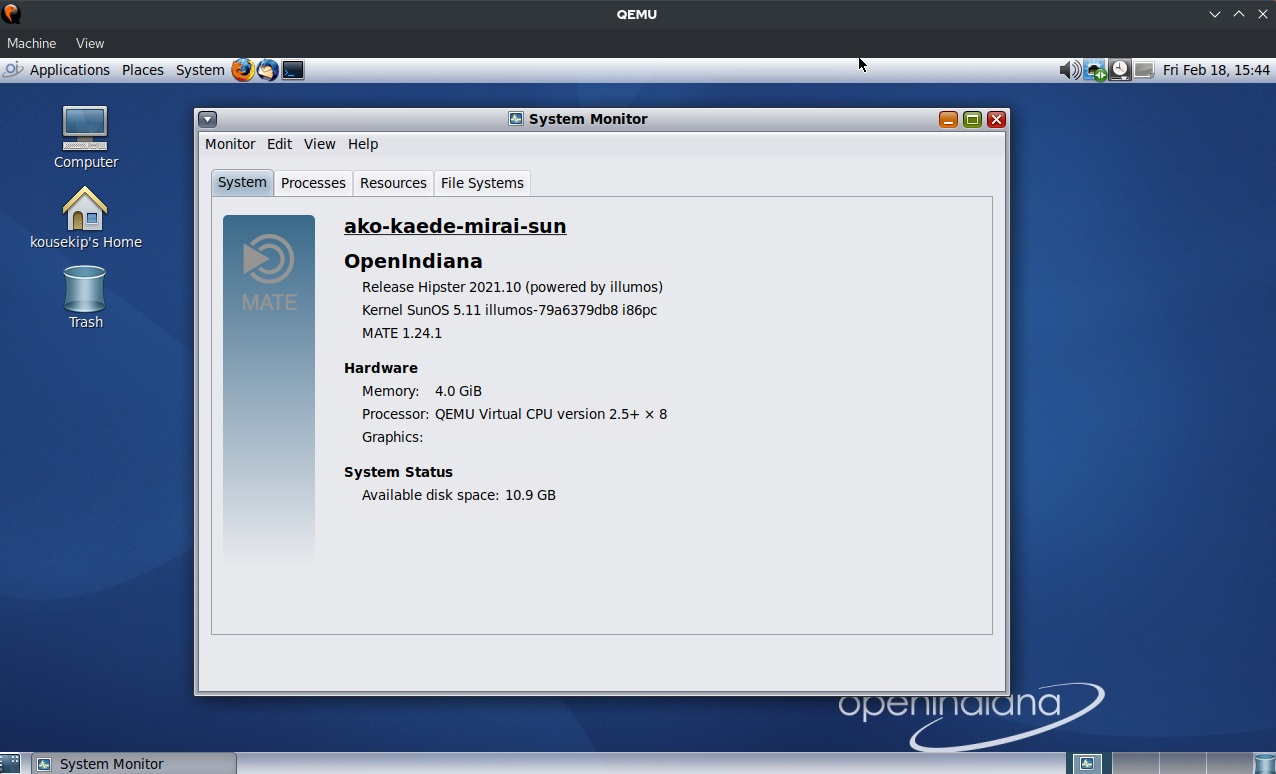This screenshot has height=774, width=1276.
Task: Click the System Monitor taskbar button
Action: click(x=134, y=764)
